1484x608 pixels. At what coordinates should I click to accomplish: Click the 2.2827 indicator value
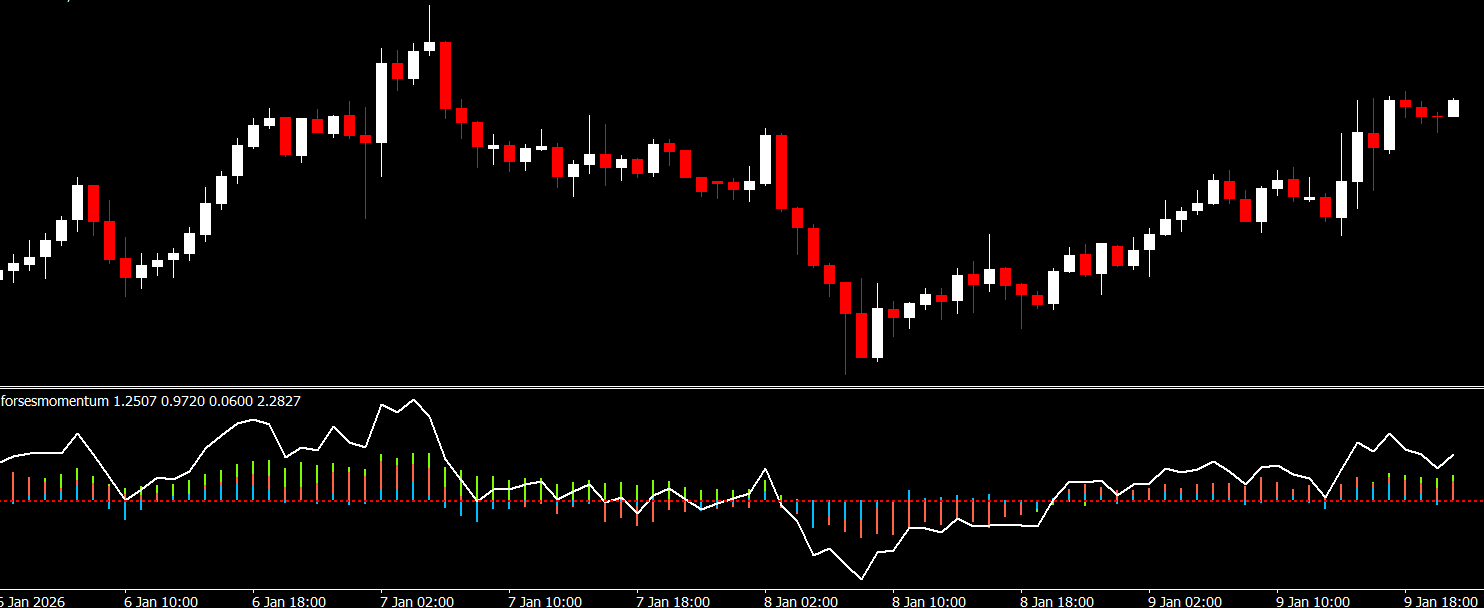[278, 401]
